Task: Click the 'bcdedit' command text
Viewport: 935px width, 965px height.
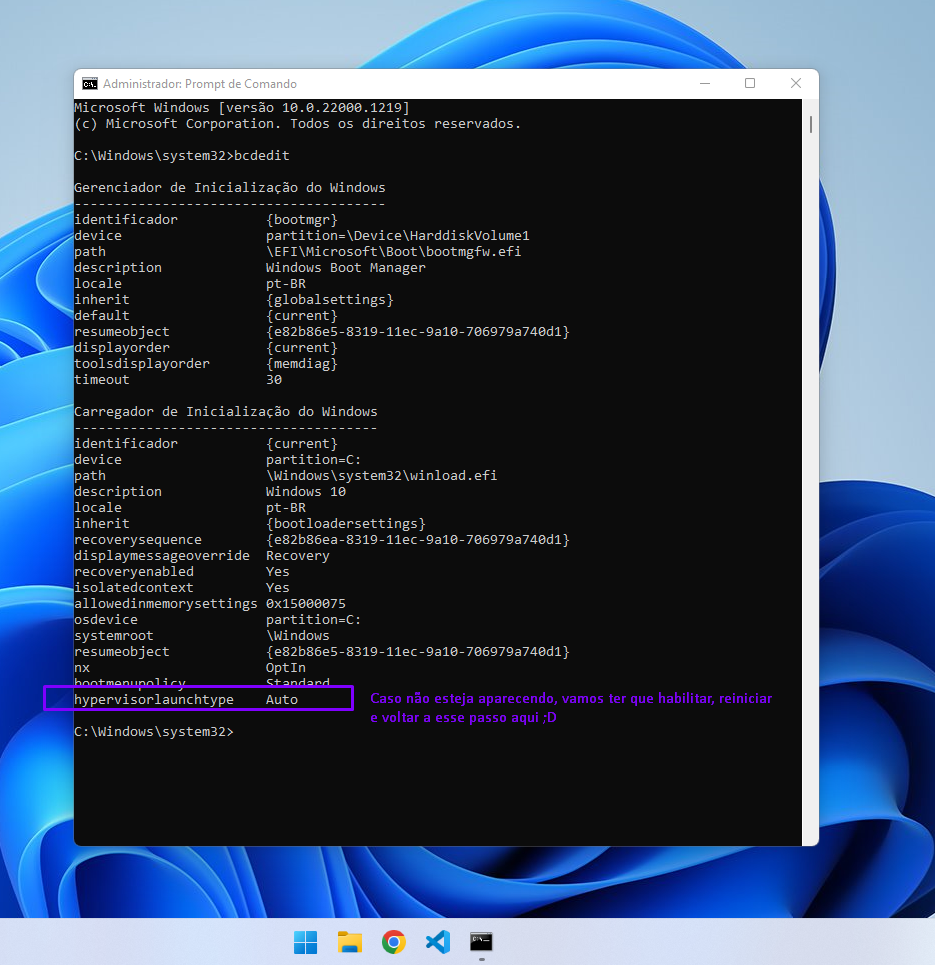Action: [262, 155]
